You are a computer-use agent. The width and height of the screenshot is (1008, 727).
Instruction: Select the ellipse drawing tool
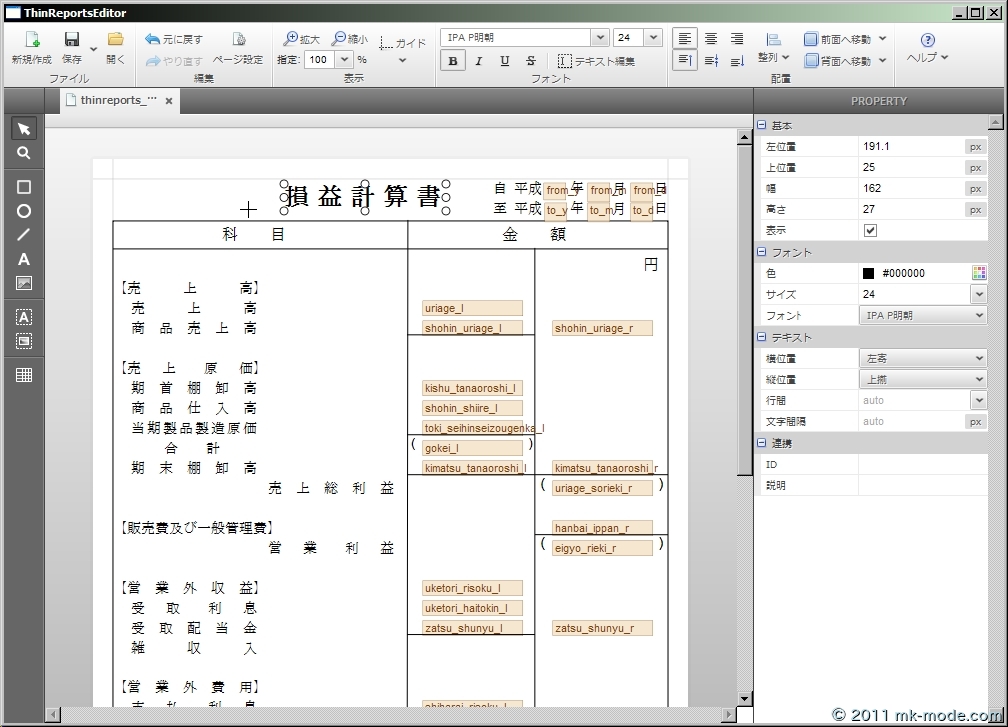pos(24,211)
